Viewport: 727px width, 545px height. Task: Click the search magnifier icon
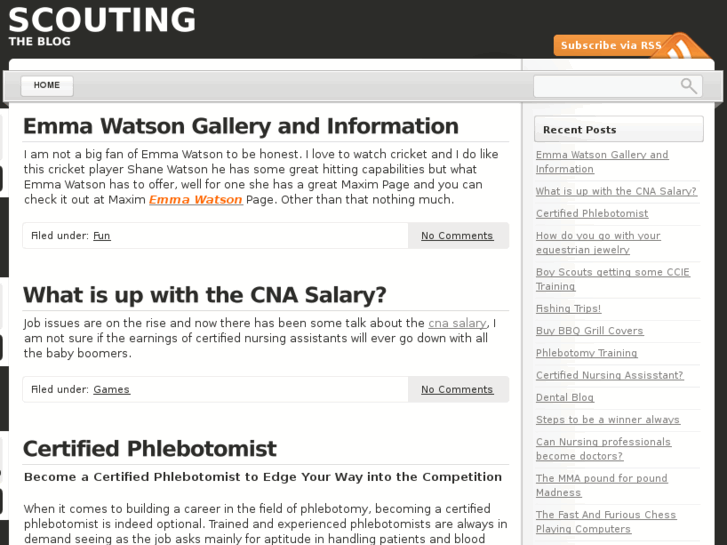point(688,86)
